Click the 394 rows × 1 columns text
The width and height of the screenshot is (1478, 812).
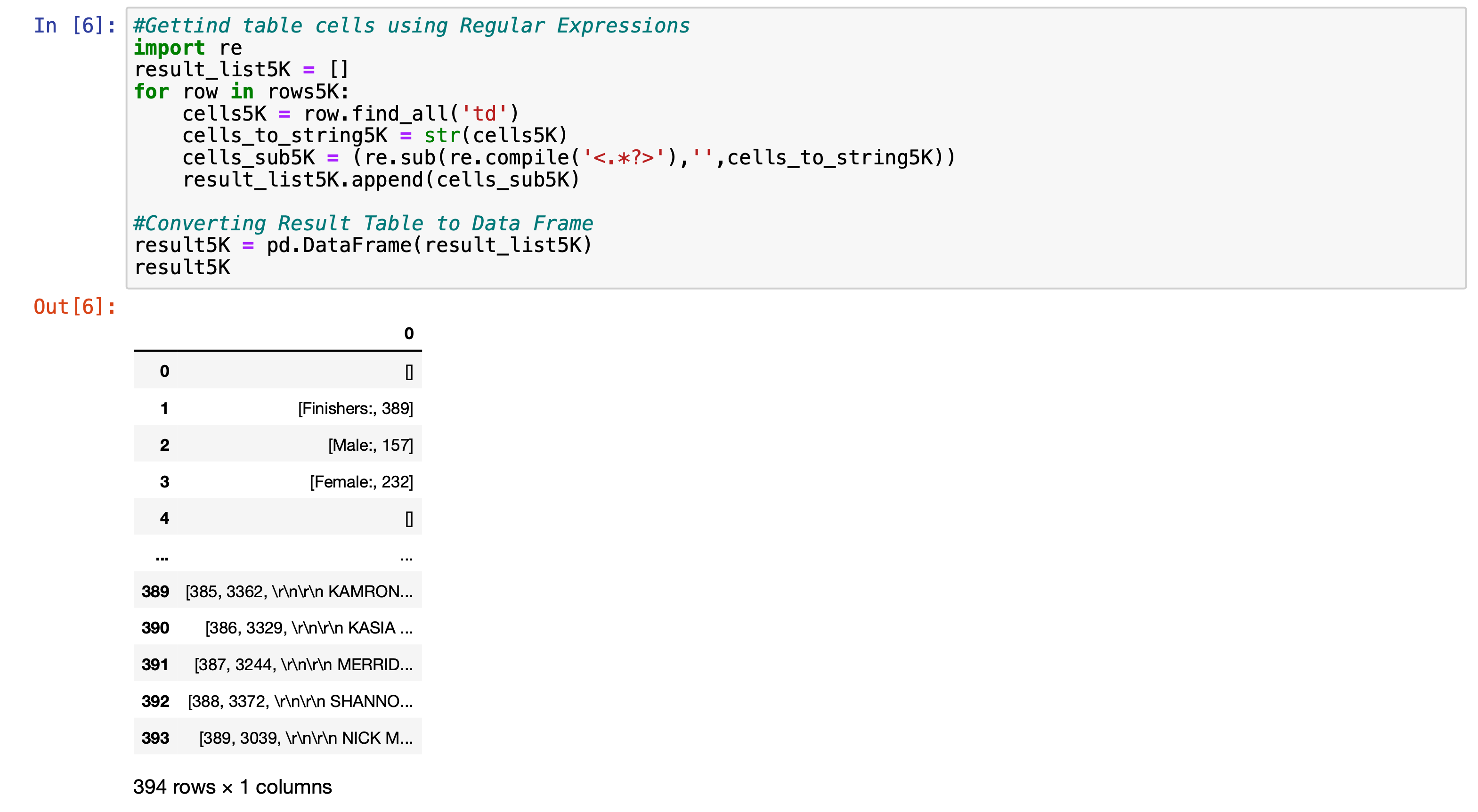[232, 787]
